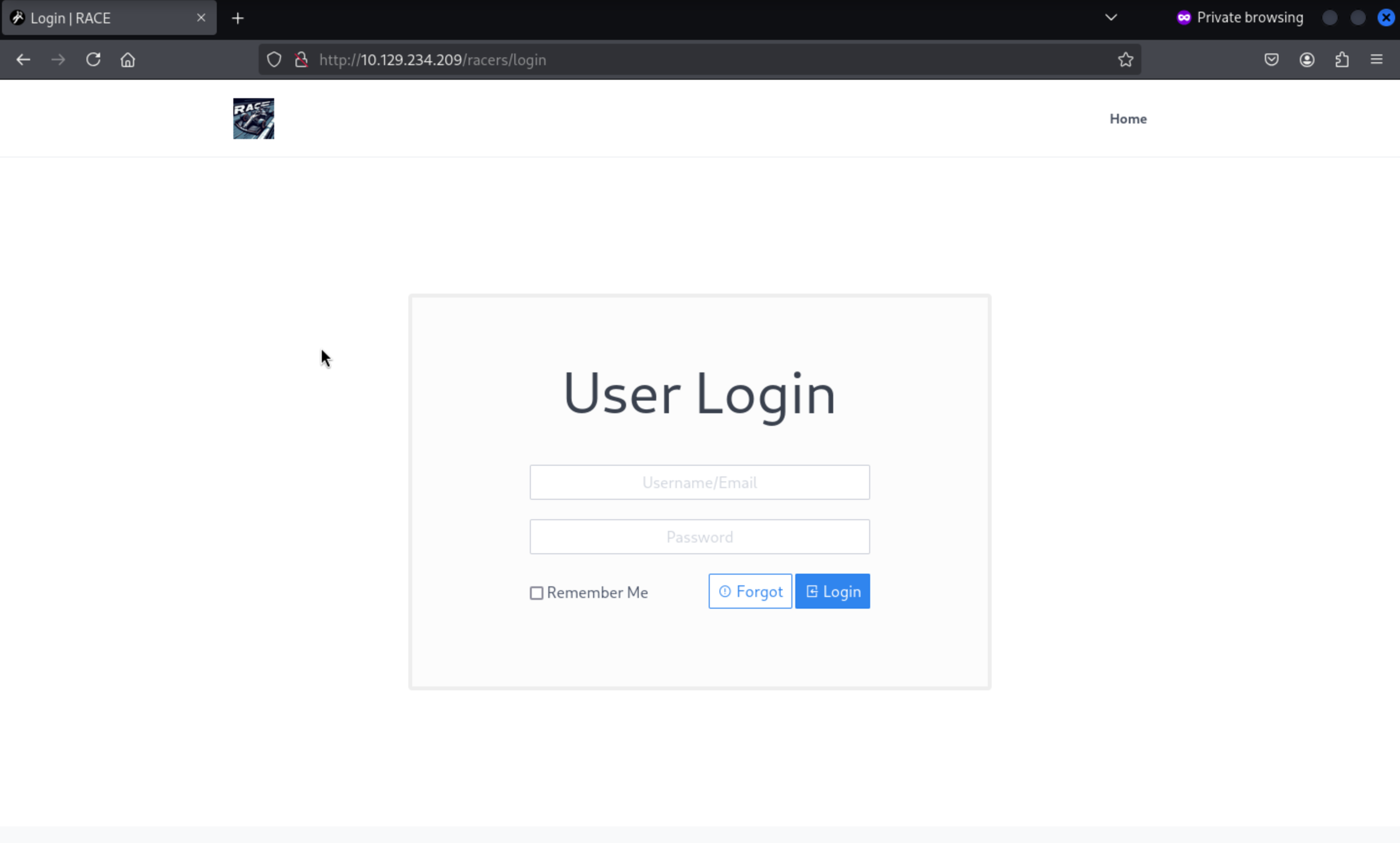Click the Home navigation link

coord(1128,119)
